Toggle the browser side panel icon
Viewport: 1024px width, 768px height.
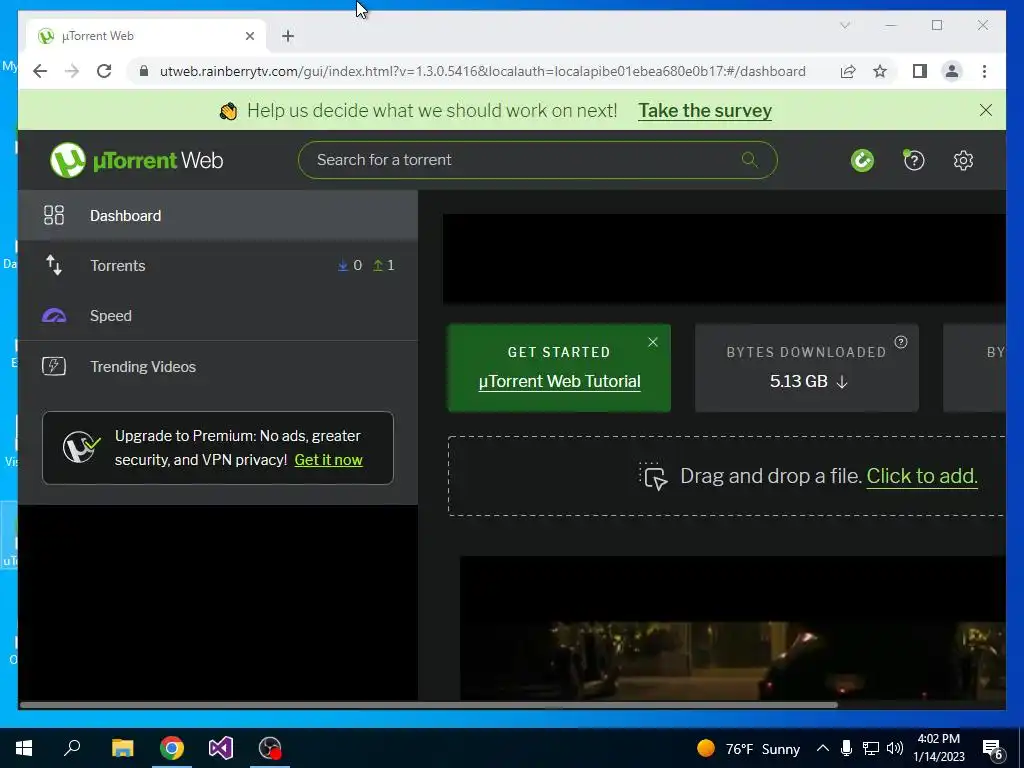point(920,71)
